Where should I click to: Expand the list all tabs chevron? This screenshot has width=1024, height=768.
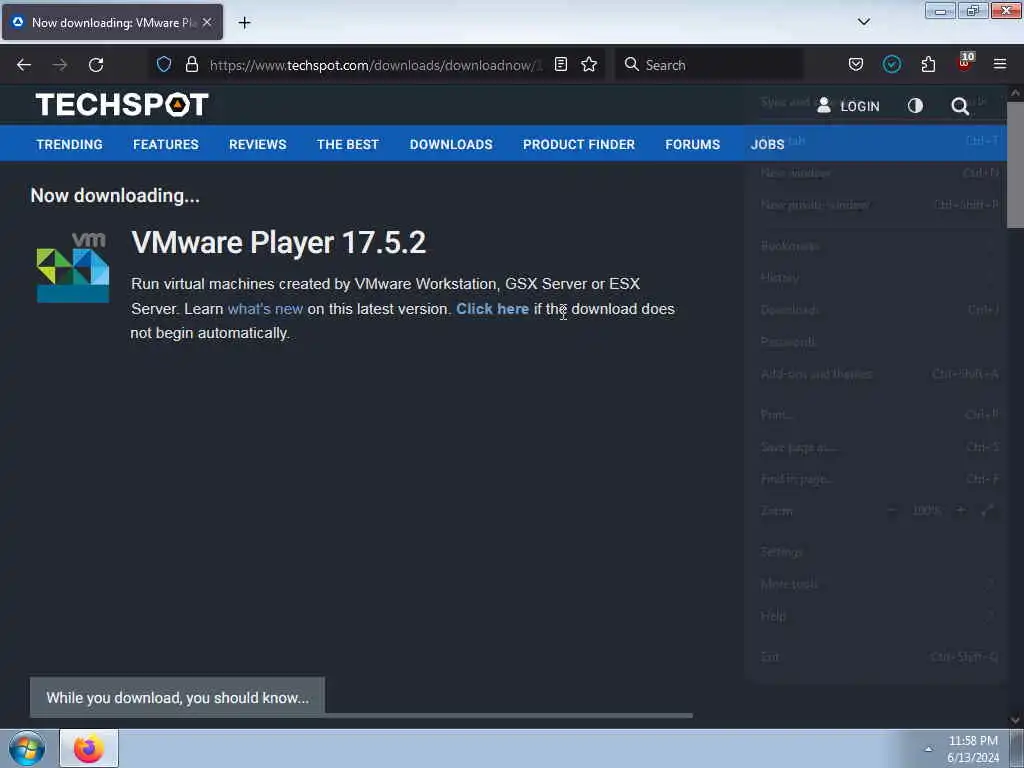pos(863,22)
